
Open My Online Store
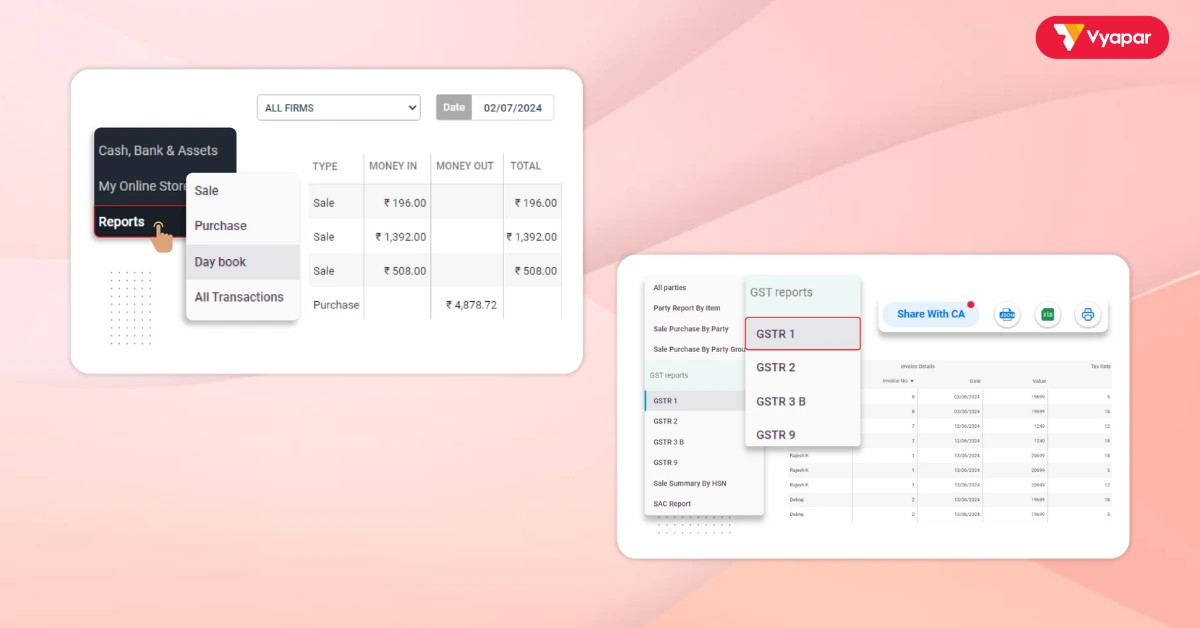point(144,185)
